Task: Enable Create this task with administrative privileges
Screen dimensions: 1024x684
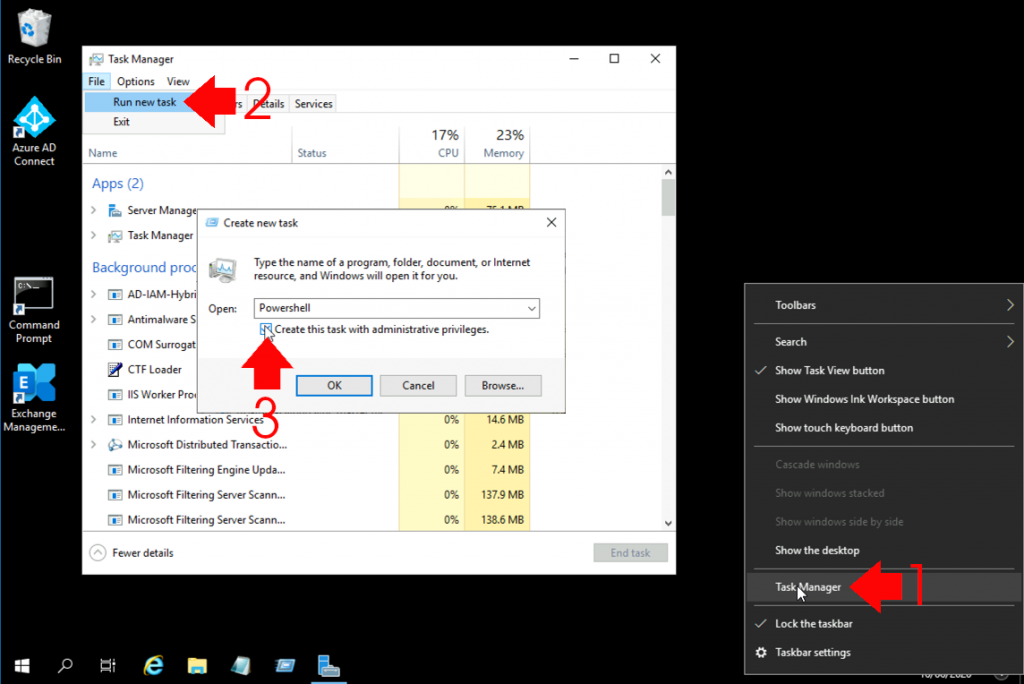Action: point(266,329)
